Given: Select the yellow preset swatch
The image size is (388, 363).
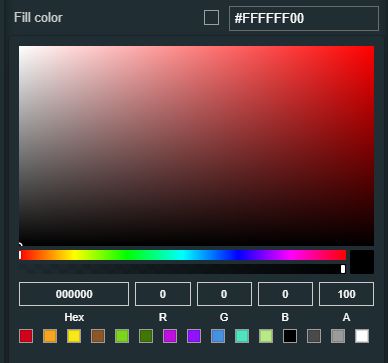Looking at the screenshot, I should 74,336.
